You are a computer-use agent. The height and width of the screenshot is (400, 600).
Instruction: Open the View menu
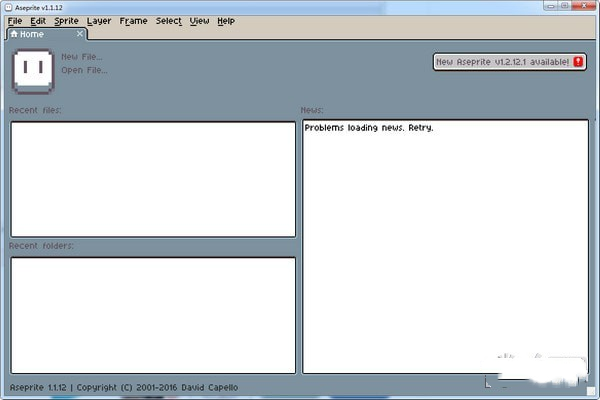[199, 21]
